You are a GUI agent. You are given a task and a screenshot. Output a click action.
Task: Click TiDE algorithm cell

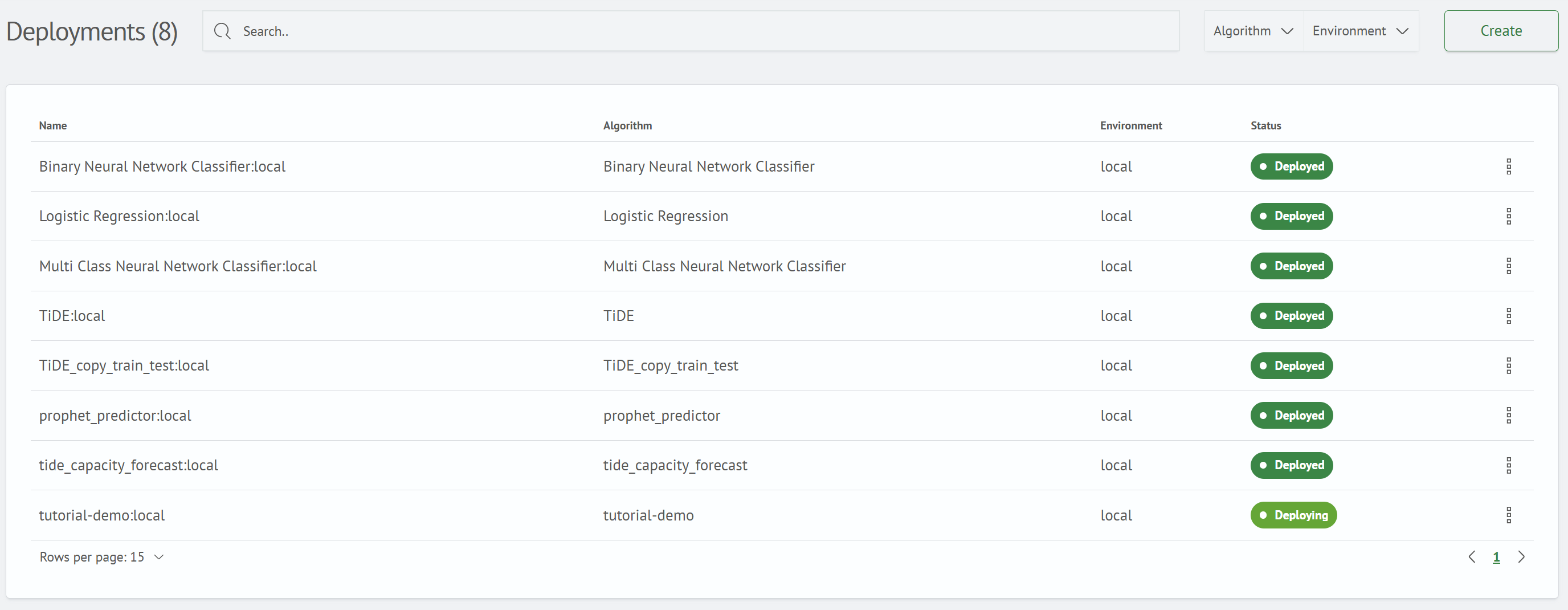click(618, 316)
